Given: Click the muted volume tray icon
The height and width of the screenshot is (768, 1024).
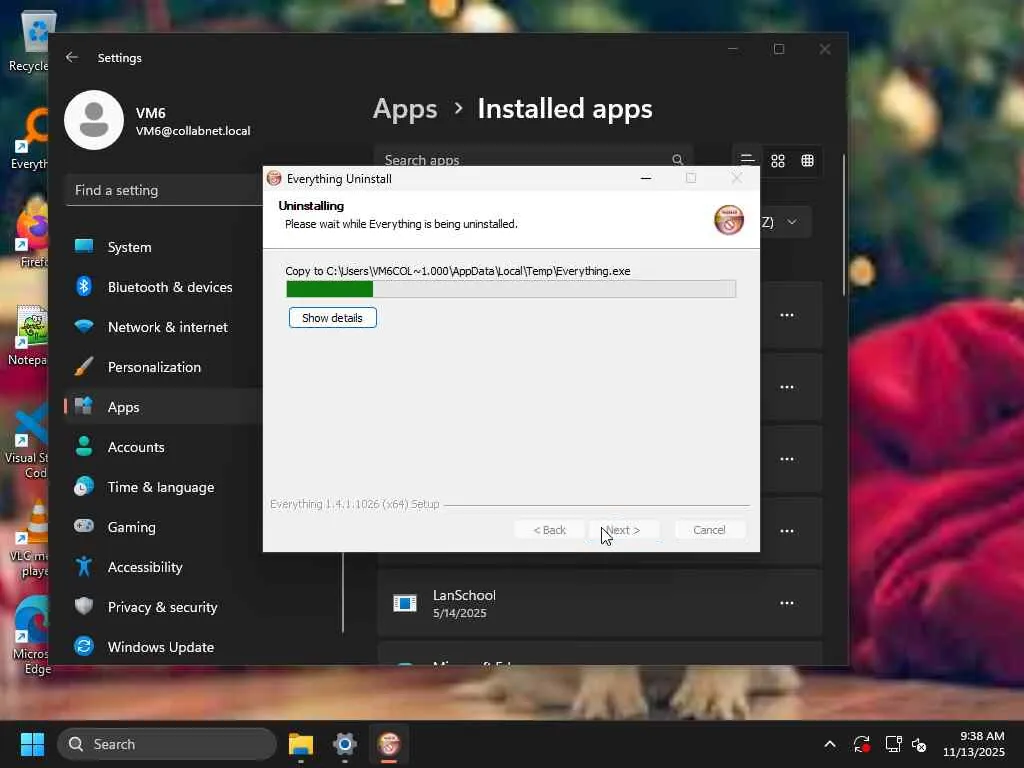Looking at the screenshot, I should pos(919,744).
